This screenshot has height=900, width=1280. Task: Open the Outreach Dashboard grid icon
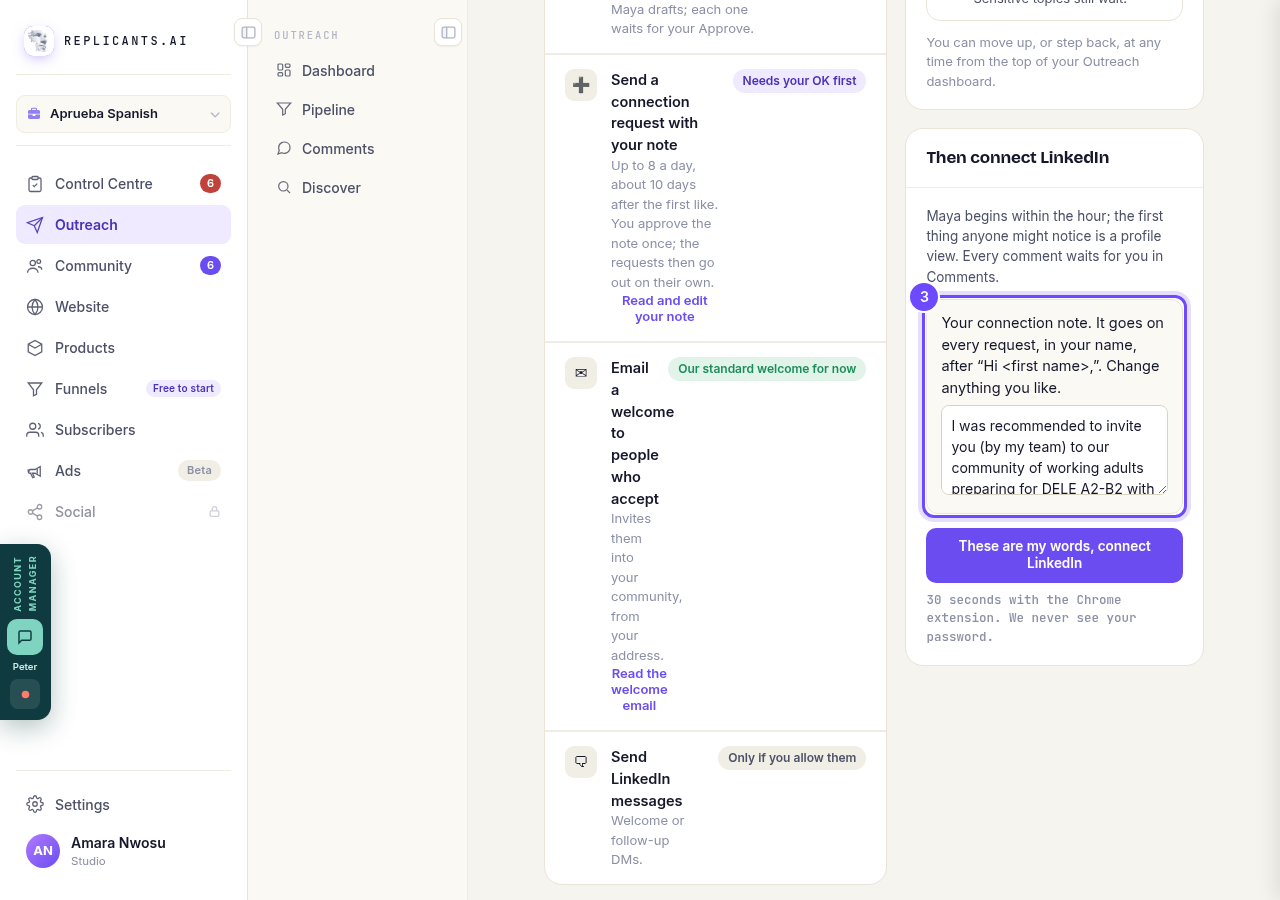[284, 71]
